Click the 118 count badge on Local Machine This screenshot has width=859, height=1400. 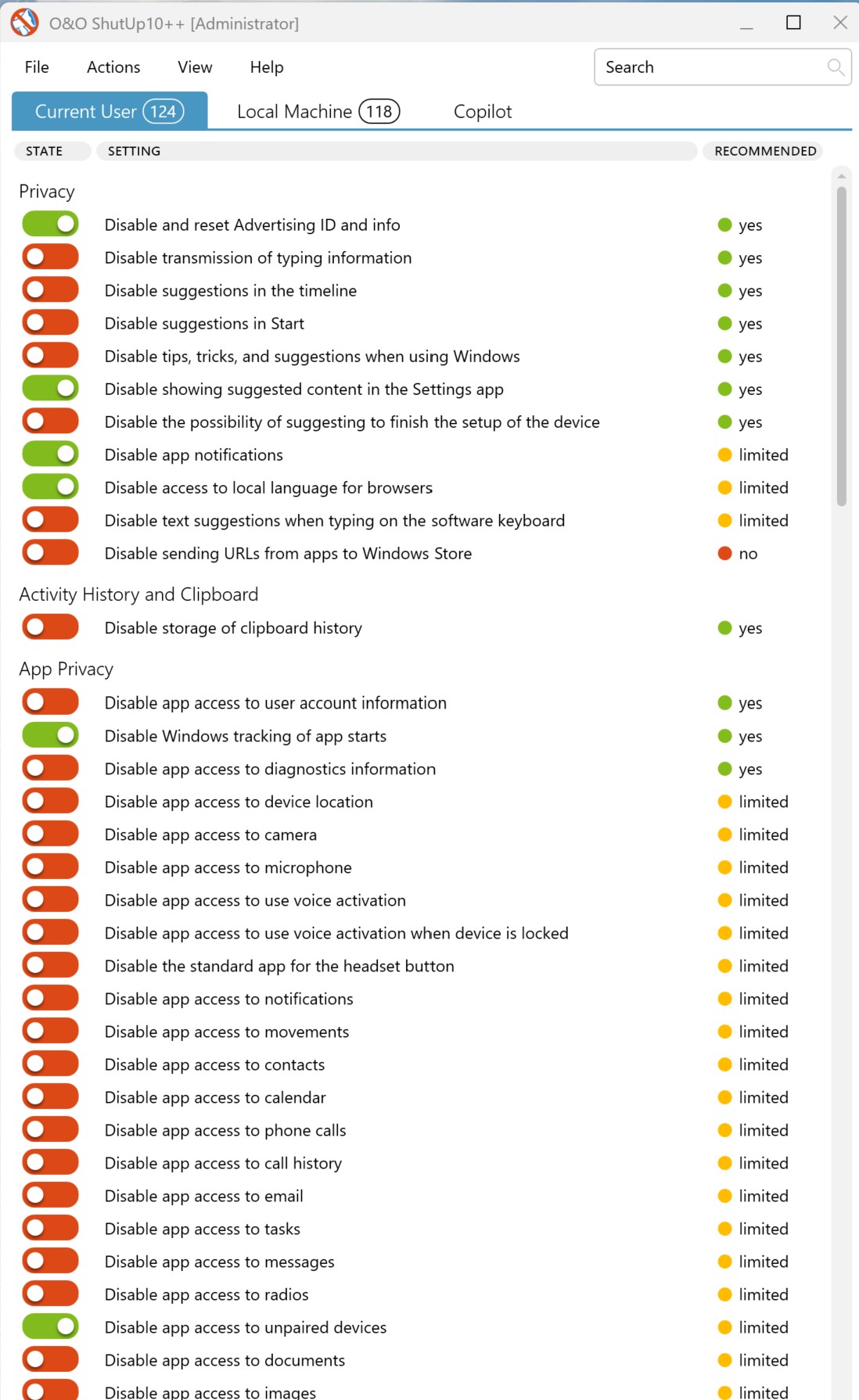379,112
